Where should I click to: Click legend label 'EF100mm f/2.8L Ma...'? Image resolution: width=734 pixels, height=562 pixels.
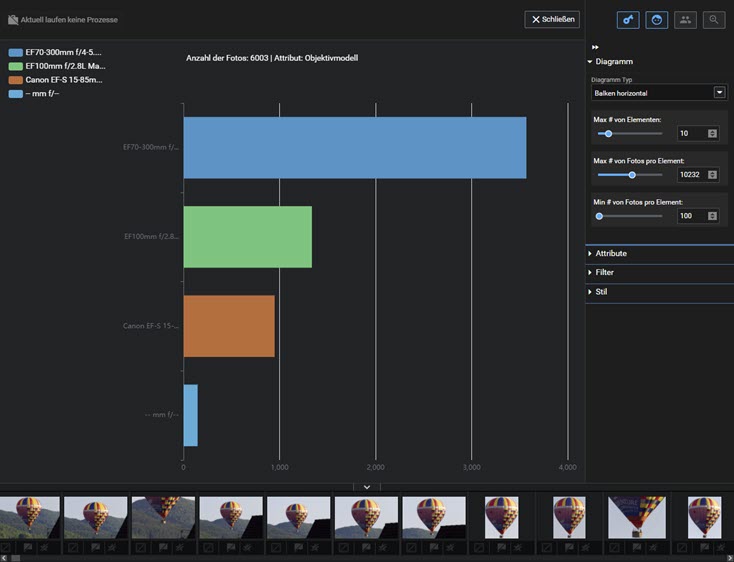click(66, 66)
